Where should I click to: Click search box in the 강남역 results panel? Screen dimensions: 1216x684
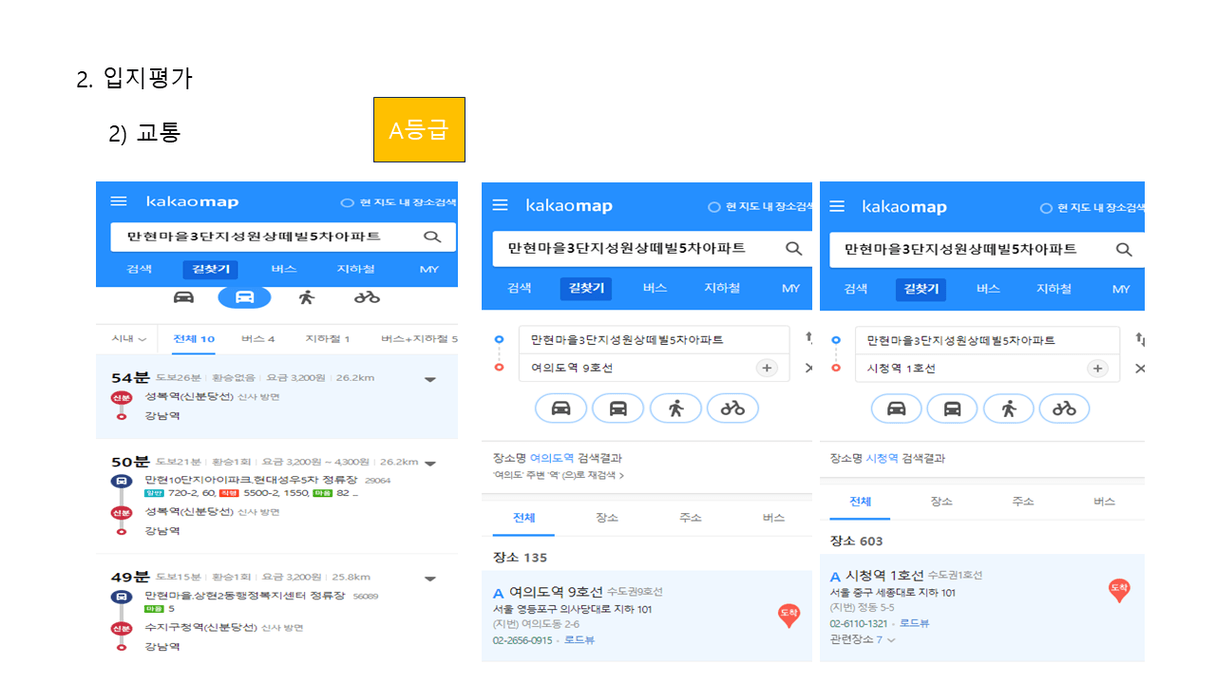coord(283,237)
